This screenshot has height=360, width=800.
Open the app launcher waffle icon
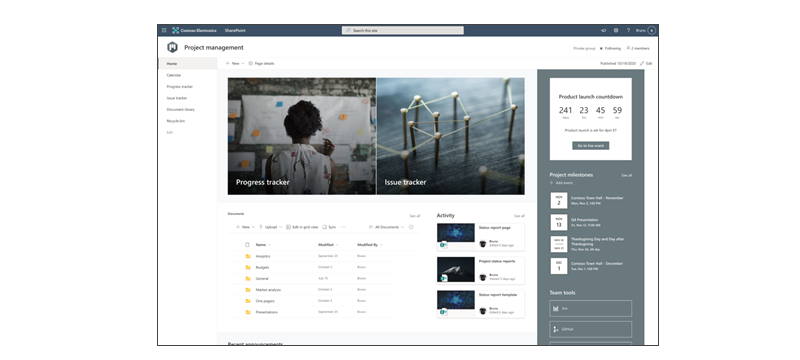pos(164,31)
